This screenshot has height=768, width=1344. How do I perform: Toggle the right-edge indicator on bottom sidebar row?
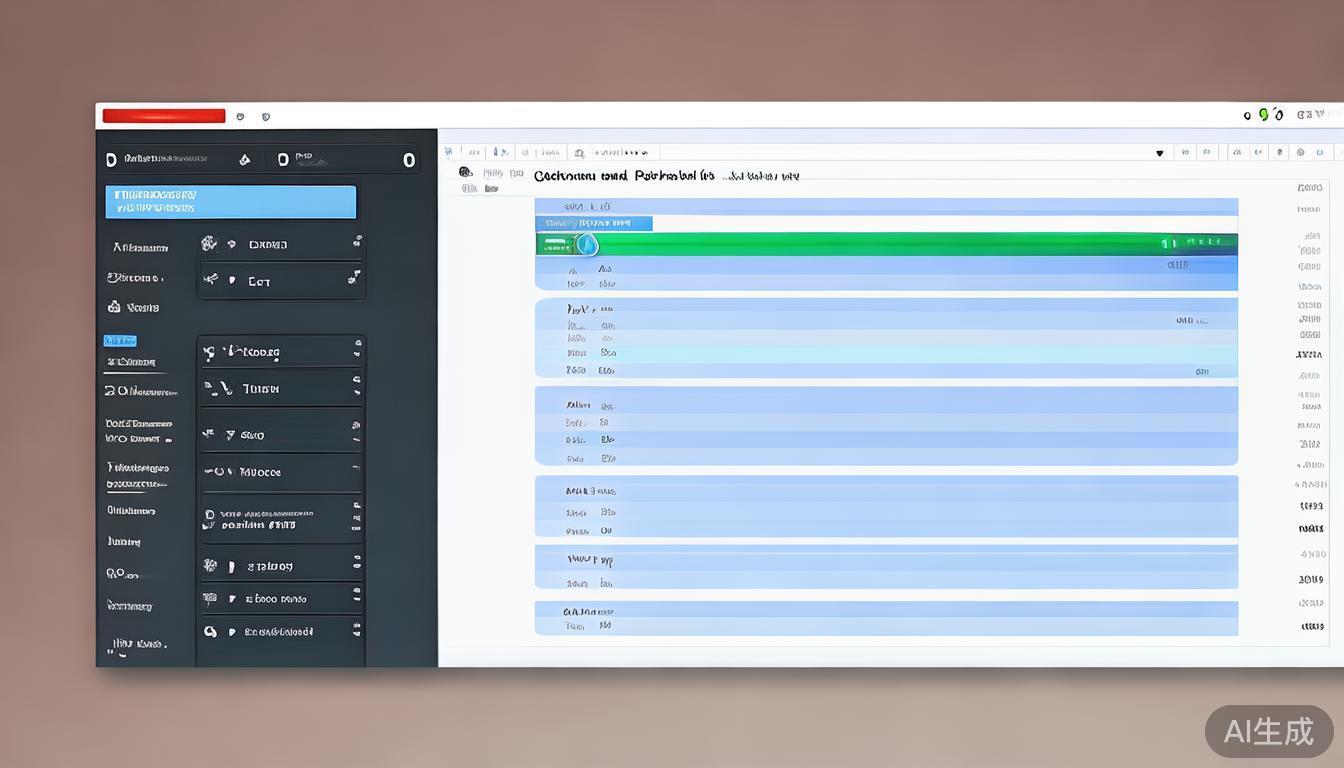click(x=356, y=631)
